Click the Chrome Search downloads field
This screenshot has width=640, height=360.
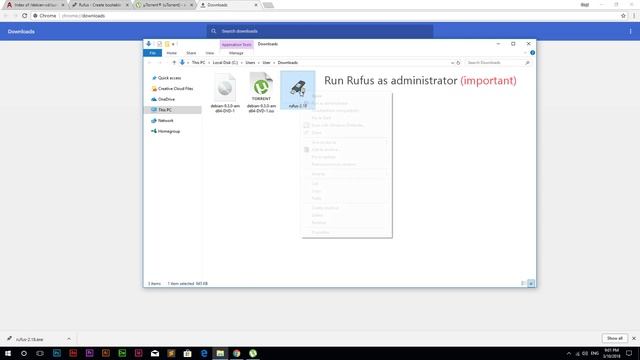[320, 31]
